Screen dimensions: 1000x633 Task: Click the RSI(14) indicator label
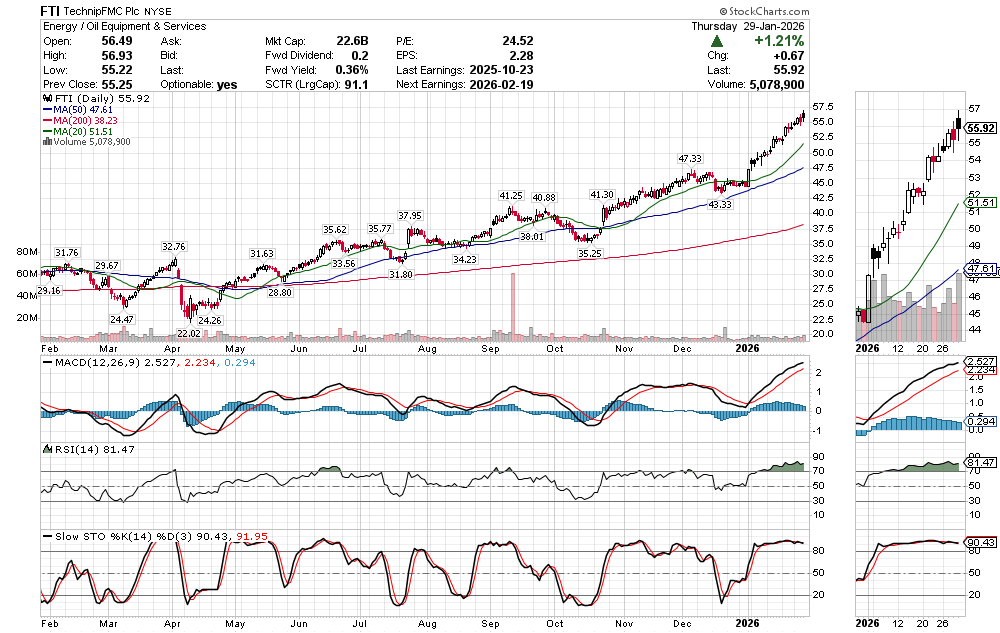point(66,449)
